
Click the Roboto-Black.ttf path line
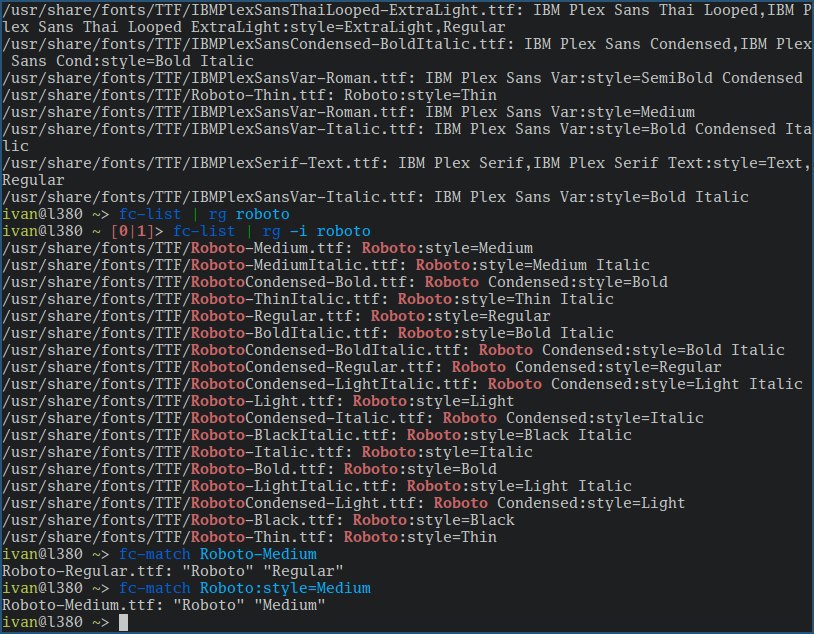tap(258, 520)
